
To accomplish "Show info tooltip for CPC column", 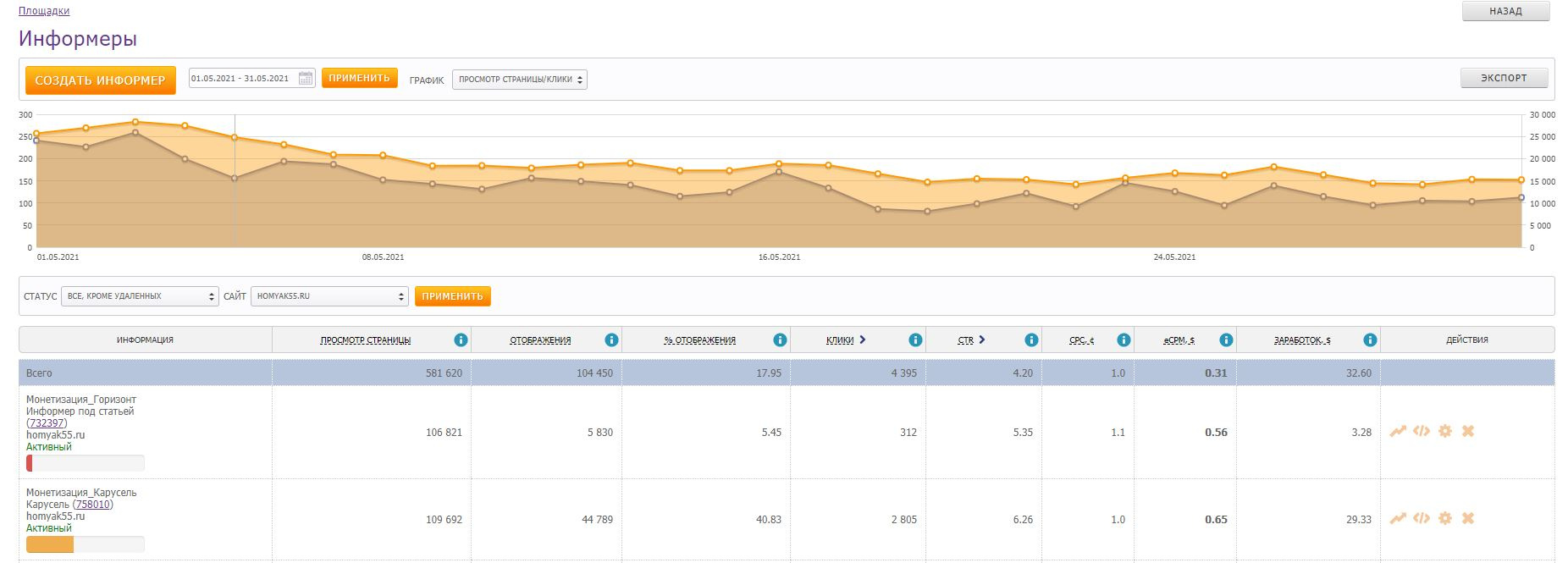I will (x=1124, y=340).
